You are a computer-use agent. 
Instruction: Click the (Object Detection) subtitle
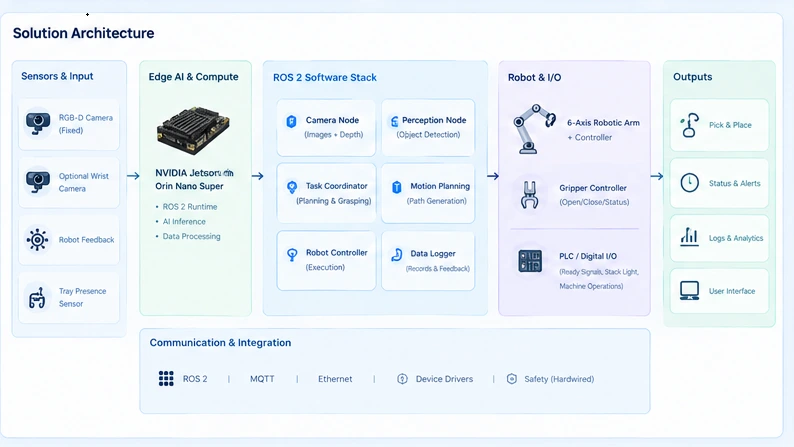click(428, 135)
